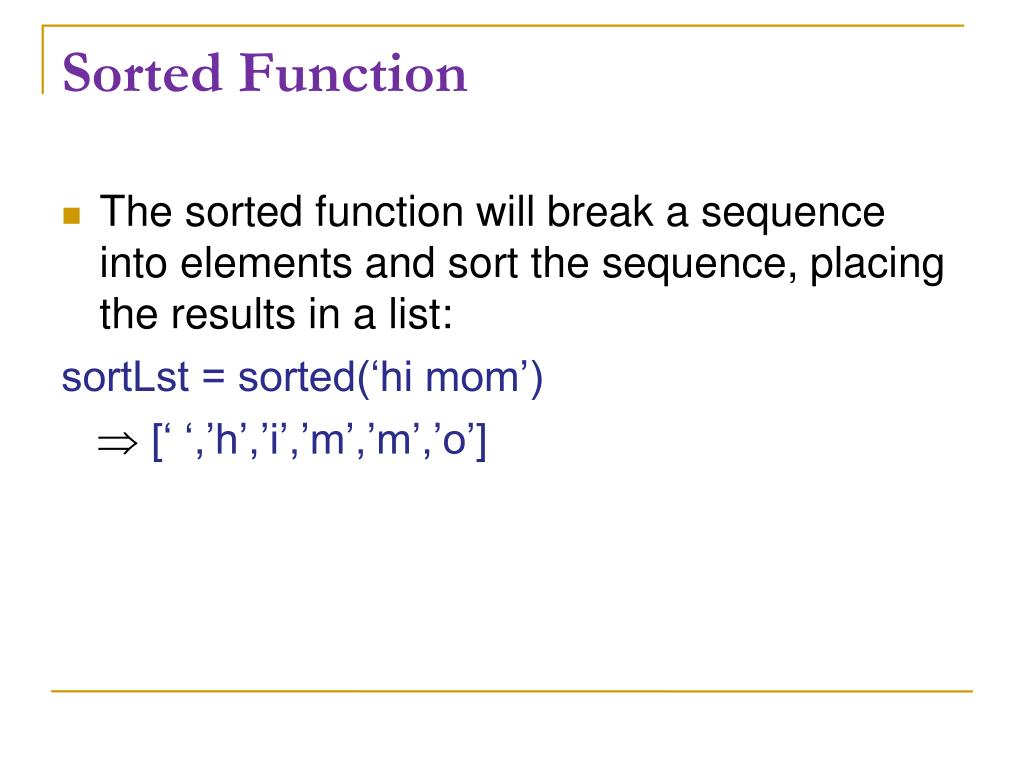Click the 'h' element in the result list
This screenshot has height=768, width=1024.
(x=225, y=439)
